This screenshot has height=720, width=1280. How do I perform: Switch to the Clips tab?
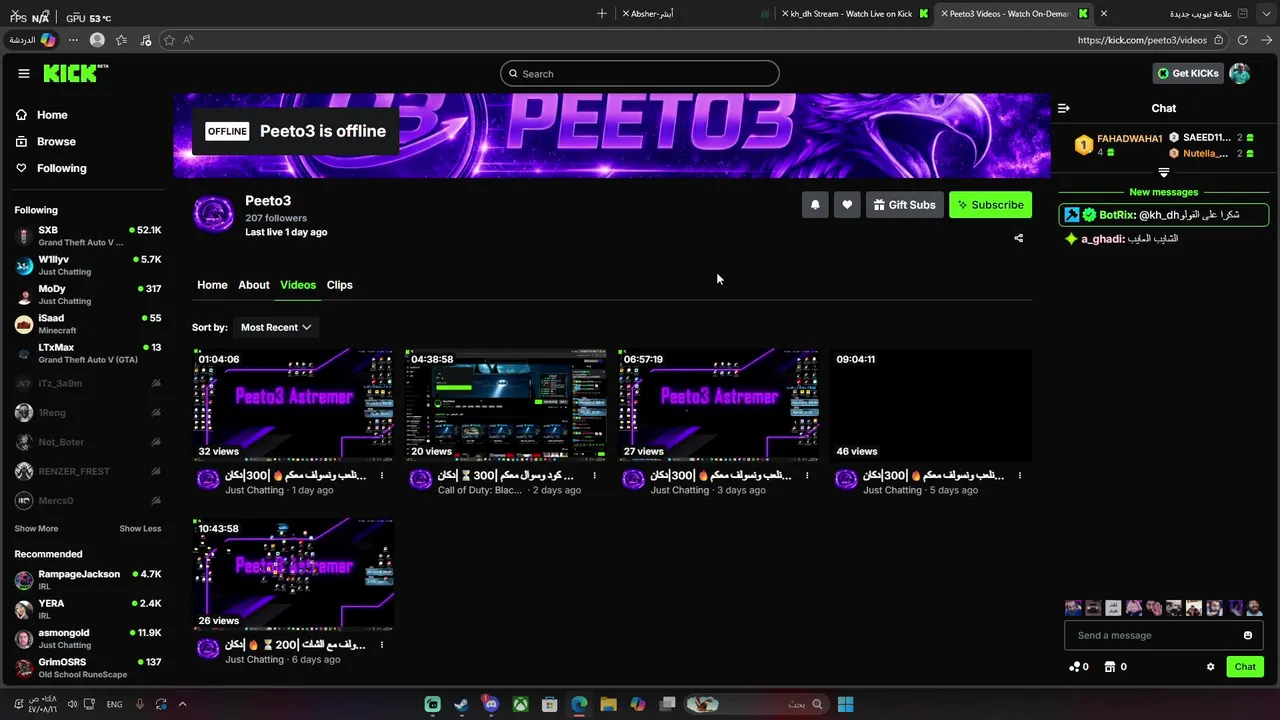click(x=340, y=285)
